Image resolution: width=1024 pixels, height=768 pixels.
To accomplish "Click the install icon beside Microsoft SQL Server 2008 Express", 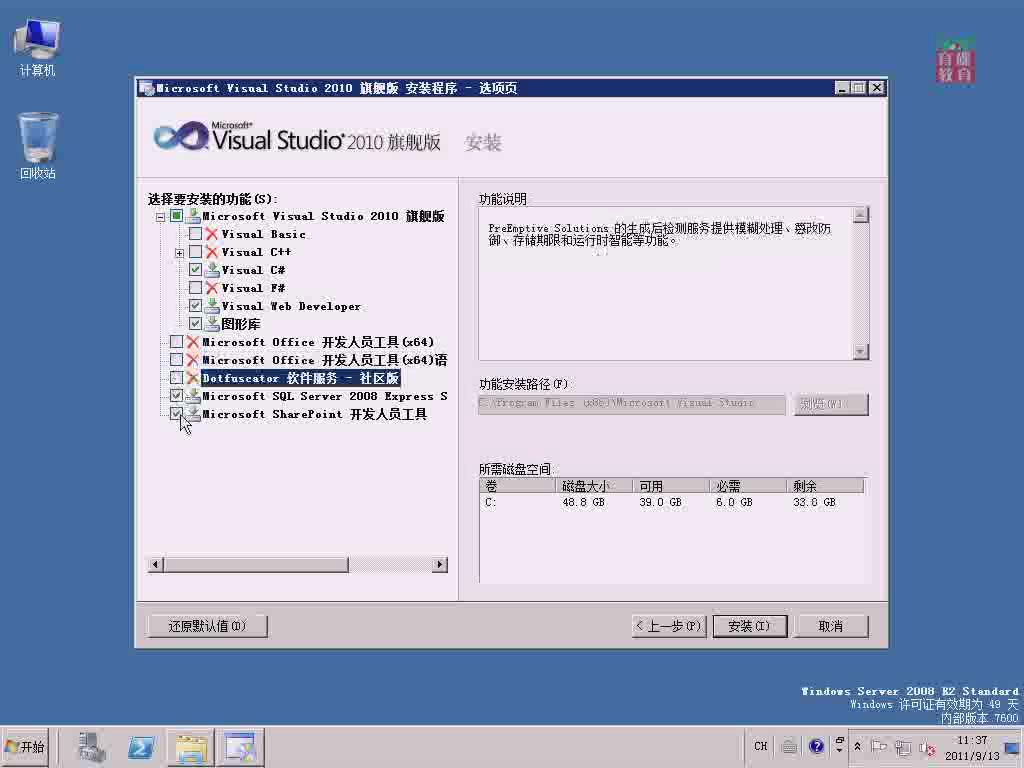I will [x=193, y=396].
